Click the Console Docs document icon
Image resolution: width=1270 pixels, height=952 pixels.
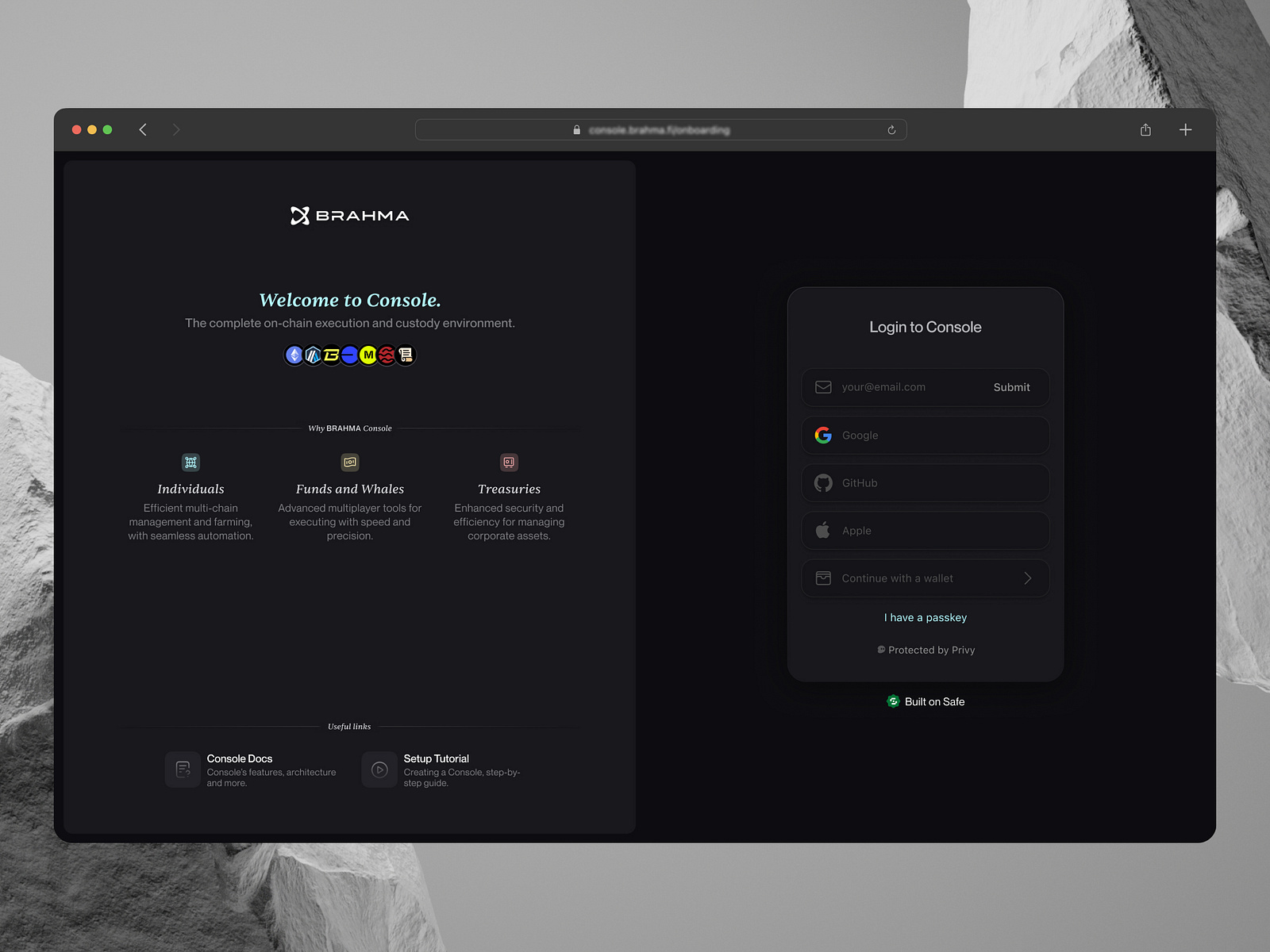[183, 769]
